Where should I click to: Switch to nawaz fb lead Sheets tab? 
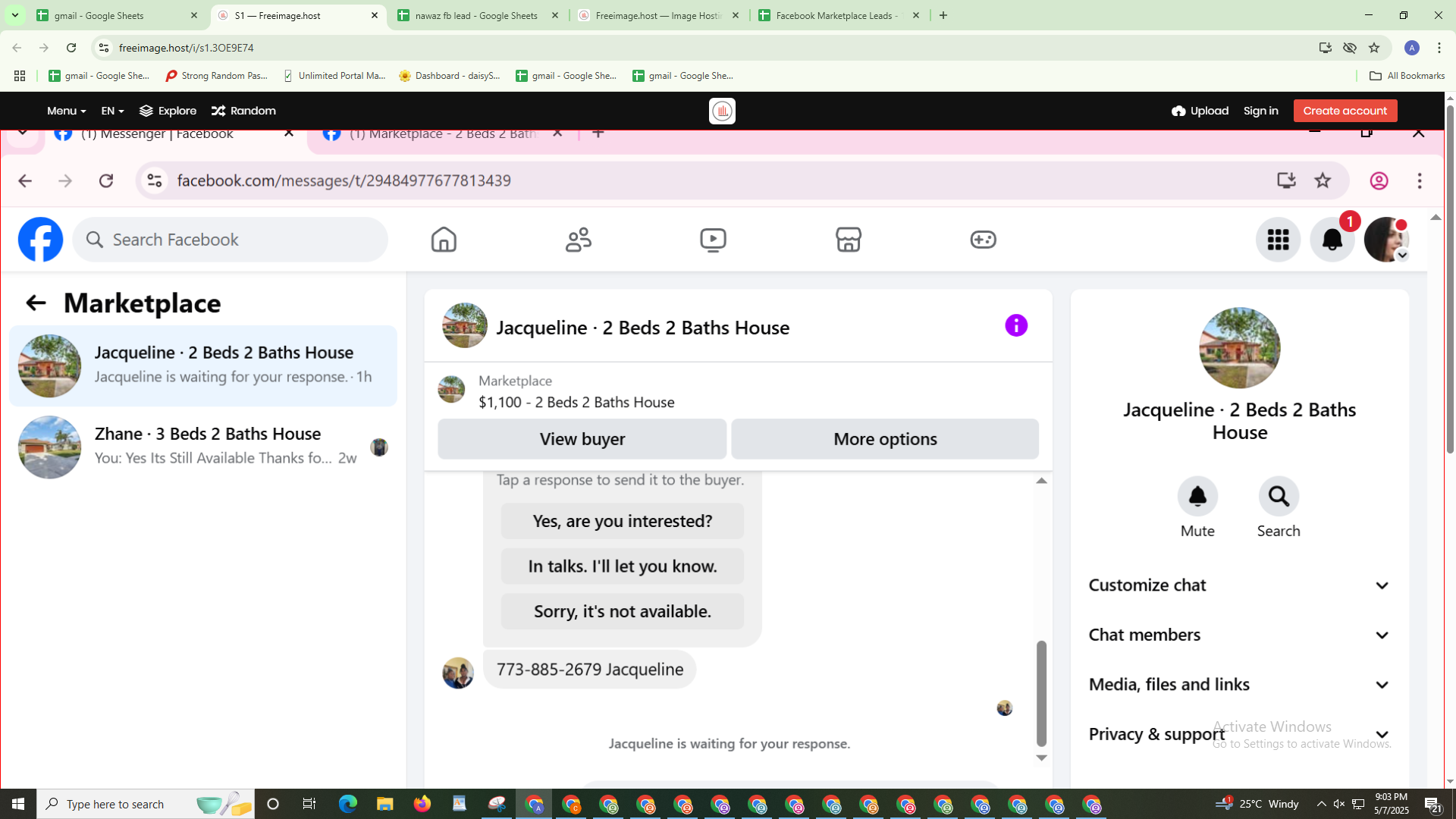[477, 15]
